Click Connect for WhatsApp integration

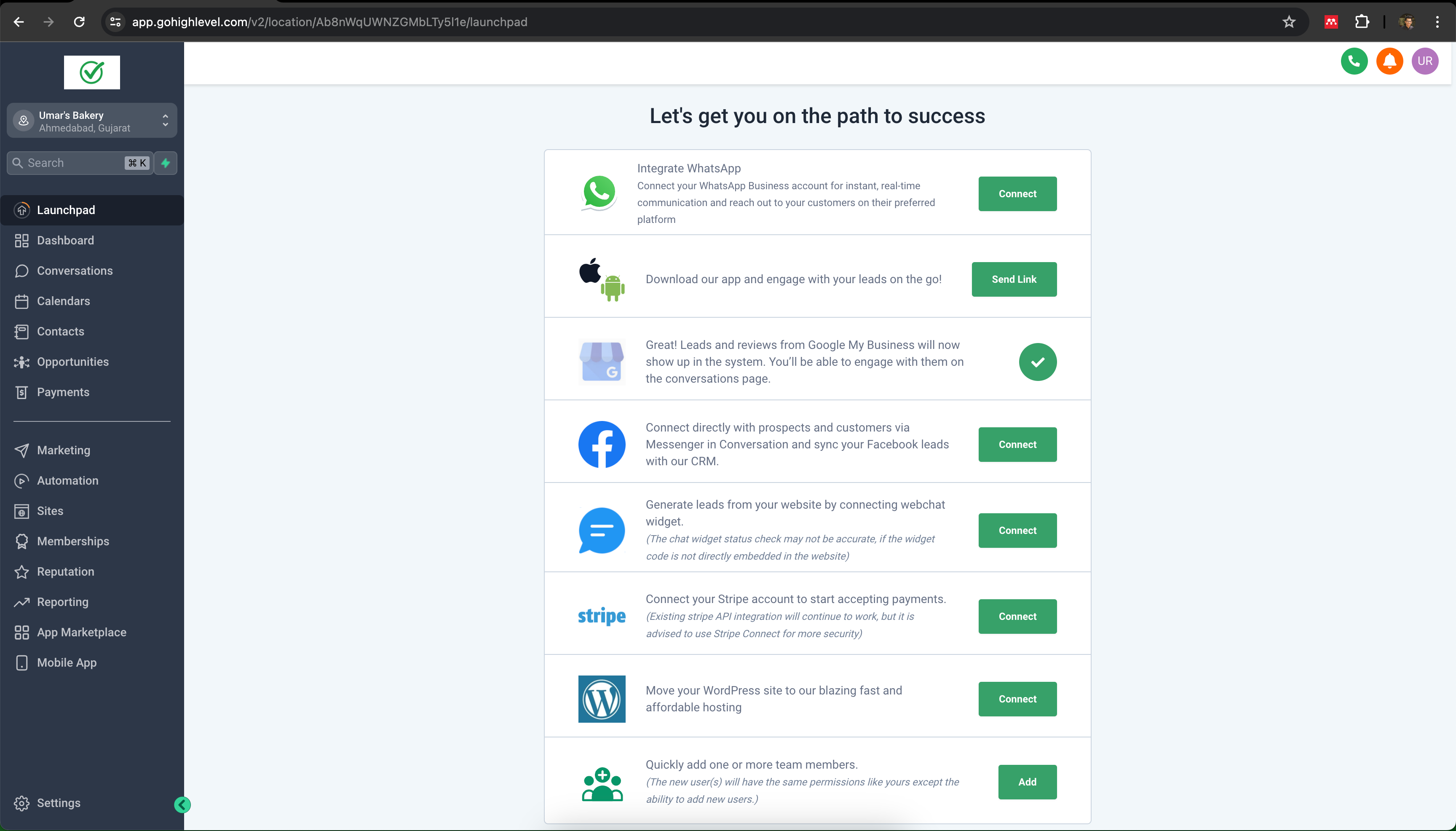[x=1018, y=193]
